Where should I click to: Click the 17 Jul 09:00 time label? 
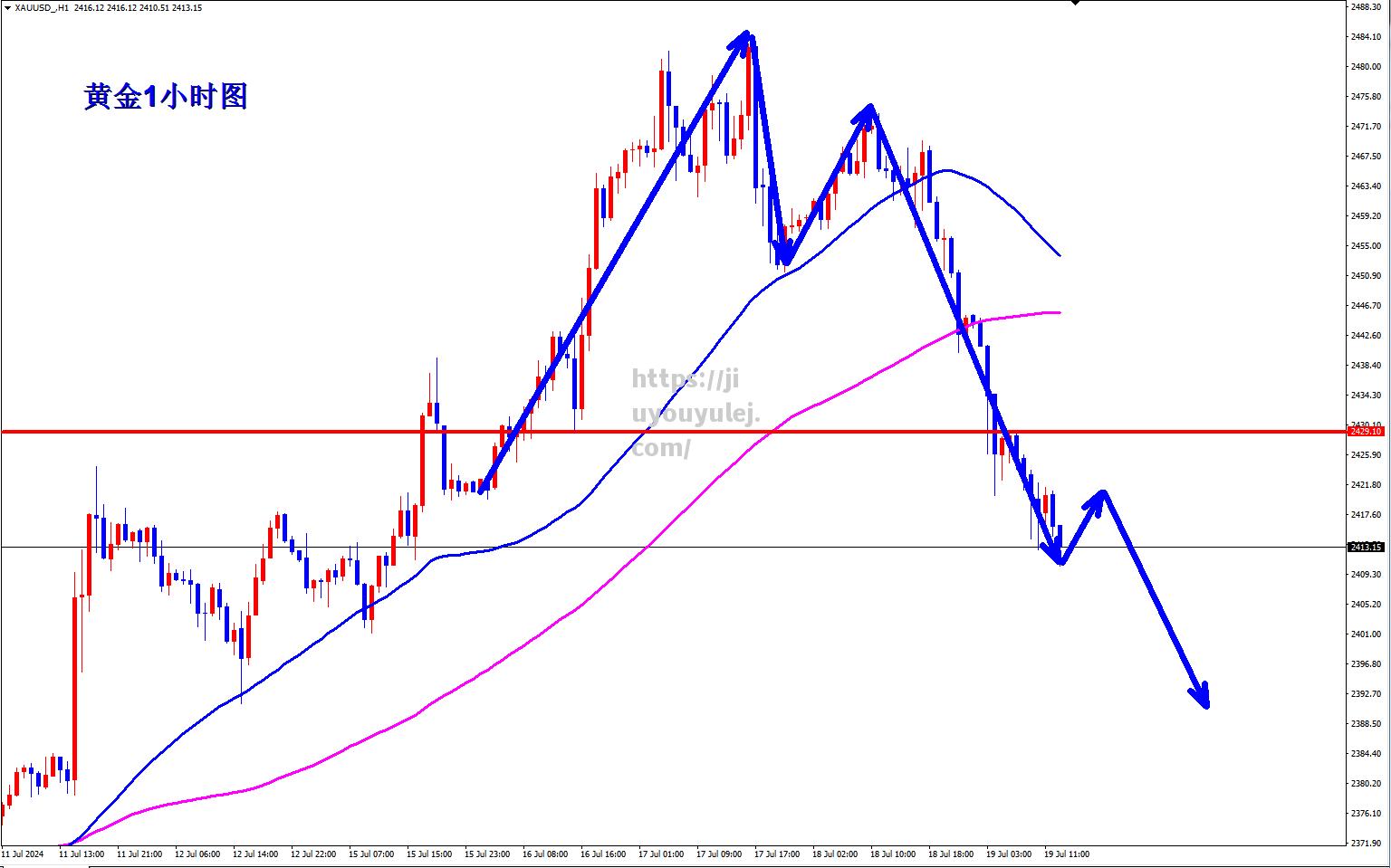click(x=719, y=854)
